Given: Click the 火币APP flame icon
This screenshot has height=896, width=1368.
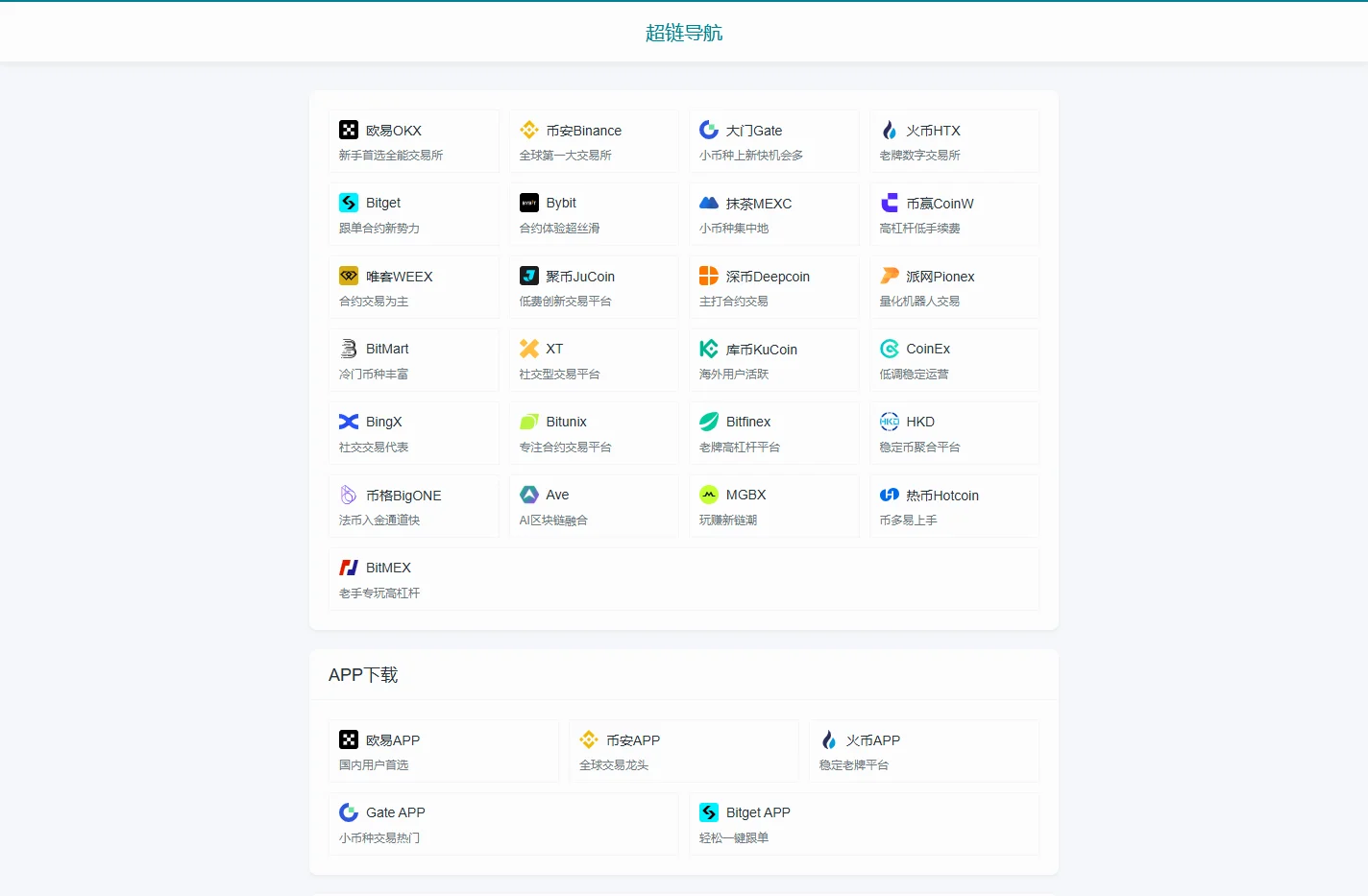Looking at the screenshot, I should 829,739.
